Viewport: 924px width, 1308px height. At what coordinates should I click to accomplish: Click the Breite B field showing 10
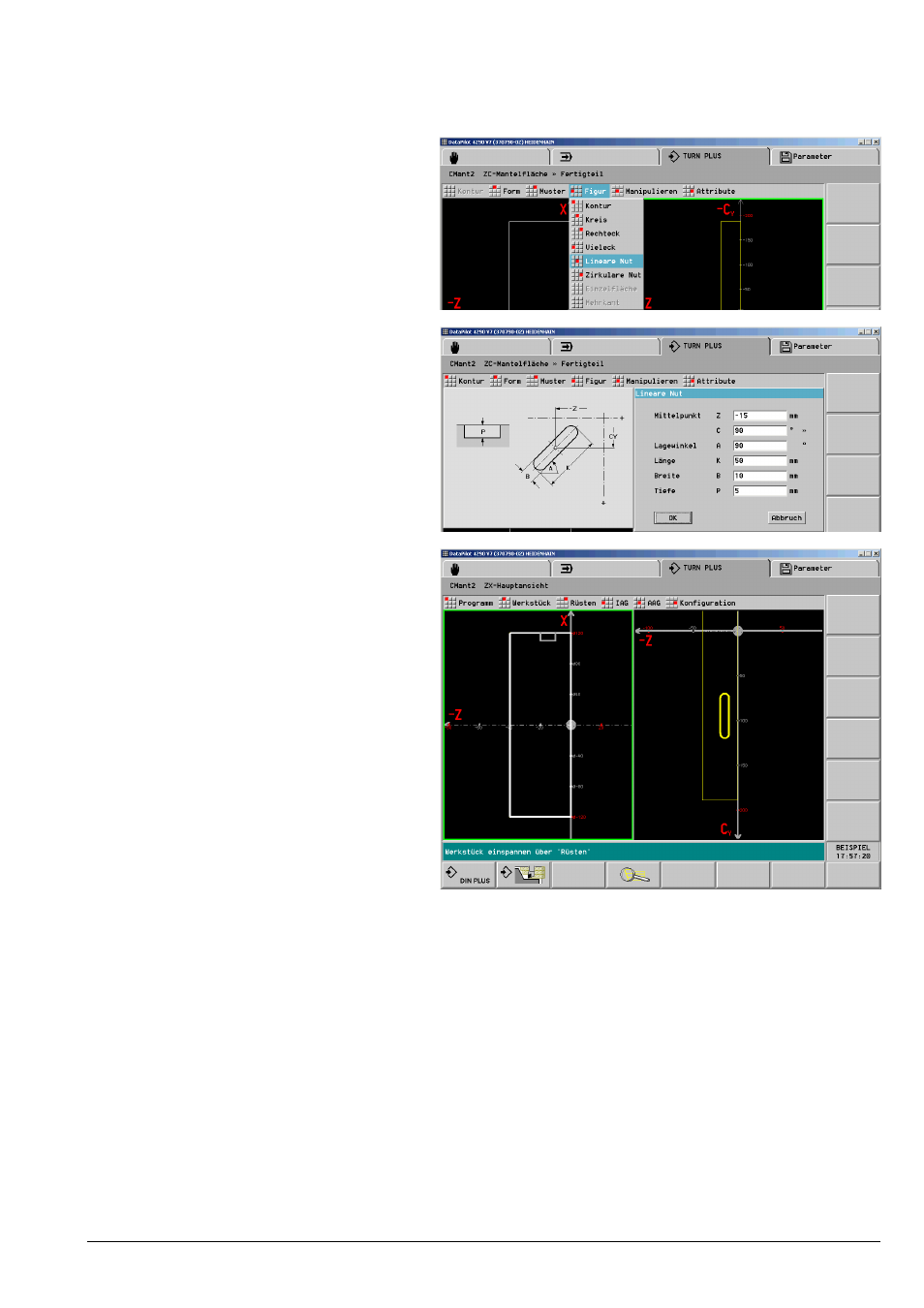pos(759,476)
